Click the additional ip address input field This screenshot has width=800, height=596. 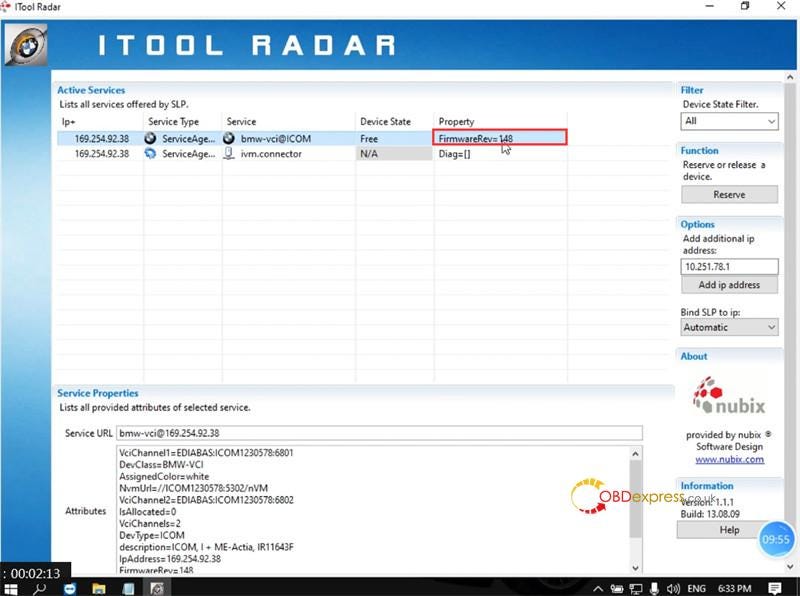[x=729, y=266]
